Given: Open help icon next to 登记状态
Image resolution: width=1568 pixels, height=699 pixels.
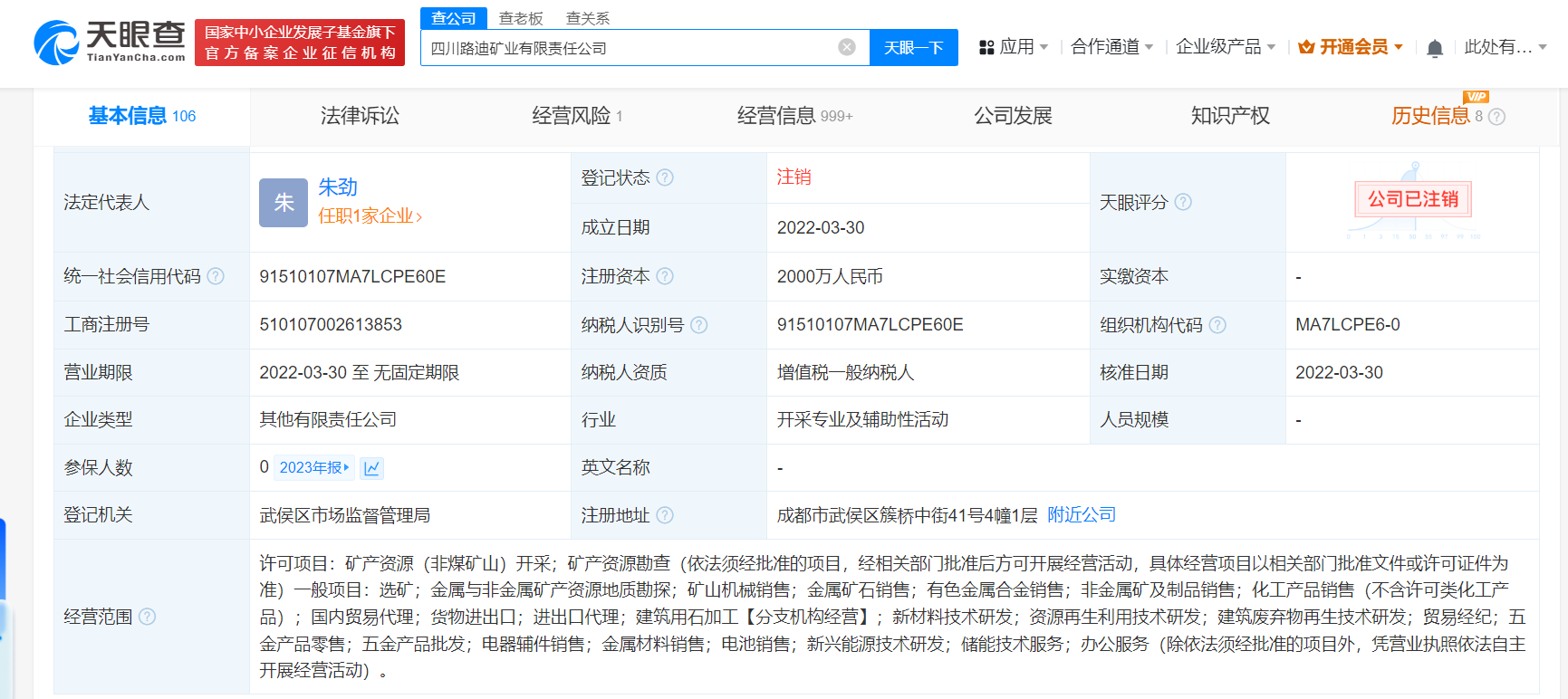Looking at the screenshot, I should (x=665, y=177).
